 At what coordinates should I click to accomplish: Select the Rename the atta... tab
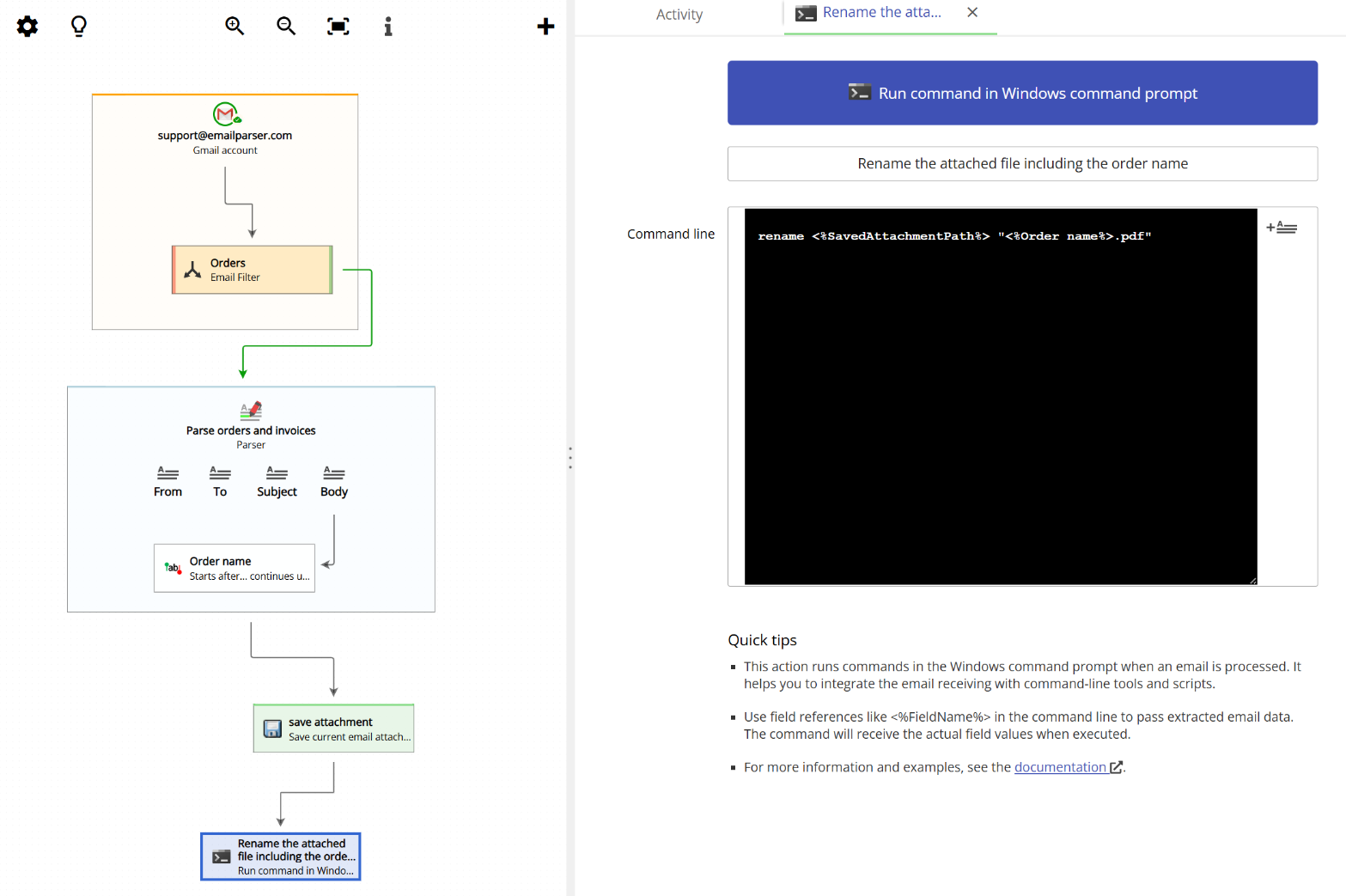pos(878,12)
